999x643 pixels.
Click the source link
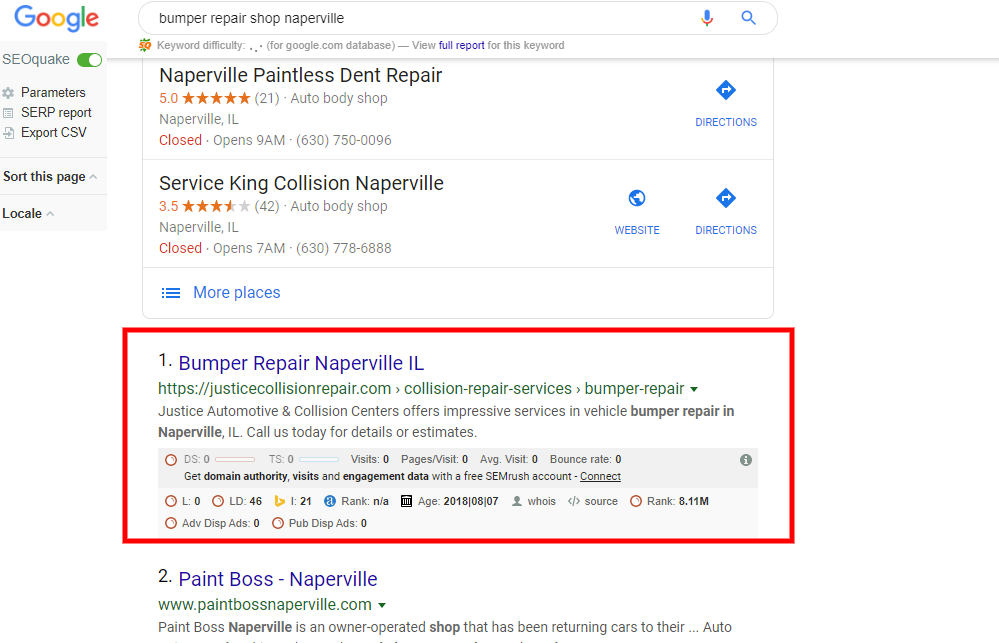601,502
